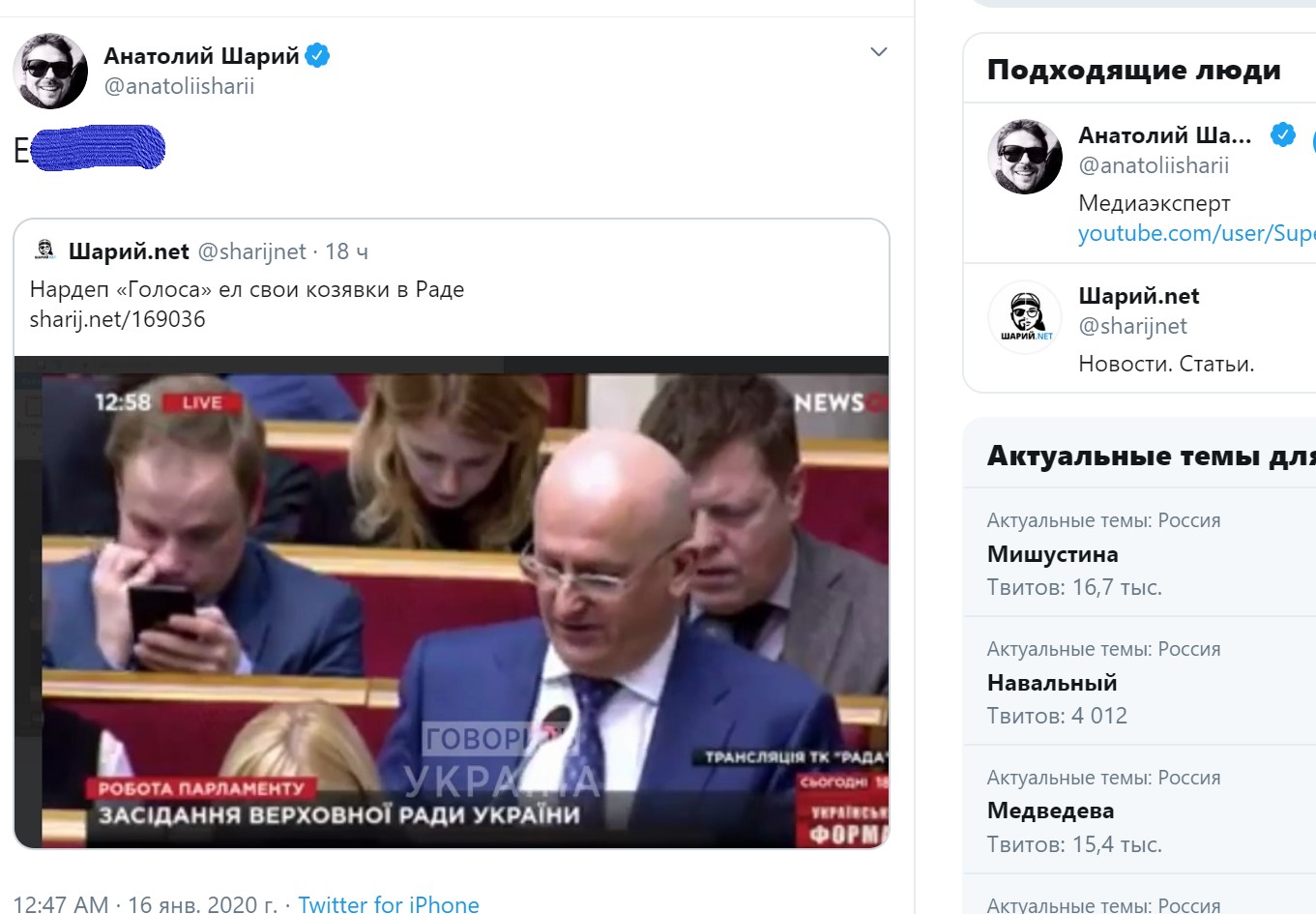Click the tweet timestamp 12:47 AM

pyautogui.click(x=61, y=904)
